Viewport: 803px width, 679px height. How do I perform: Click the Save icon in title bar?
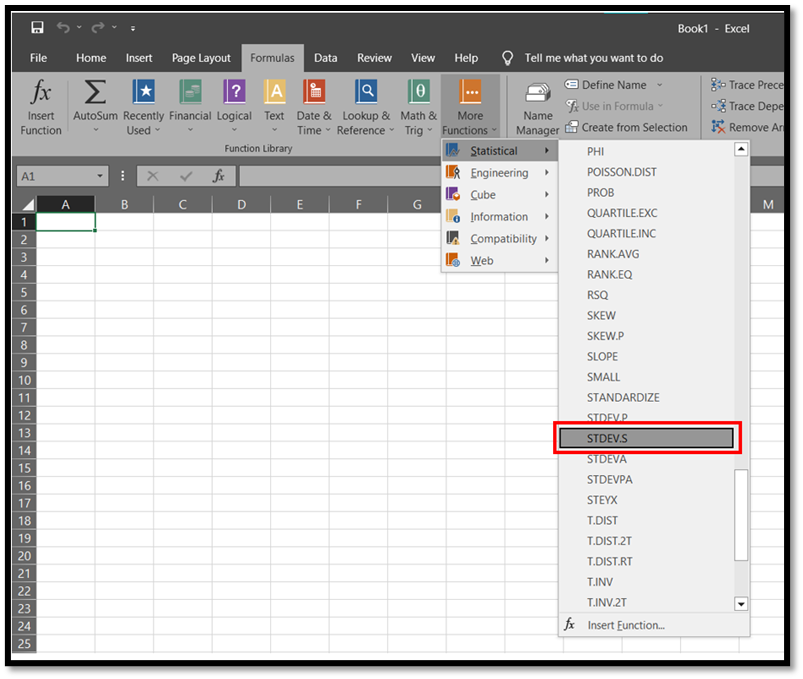click(x=37, y=28)
